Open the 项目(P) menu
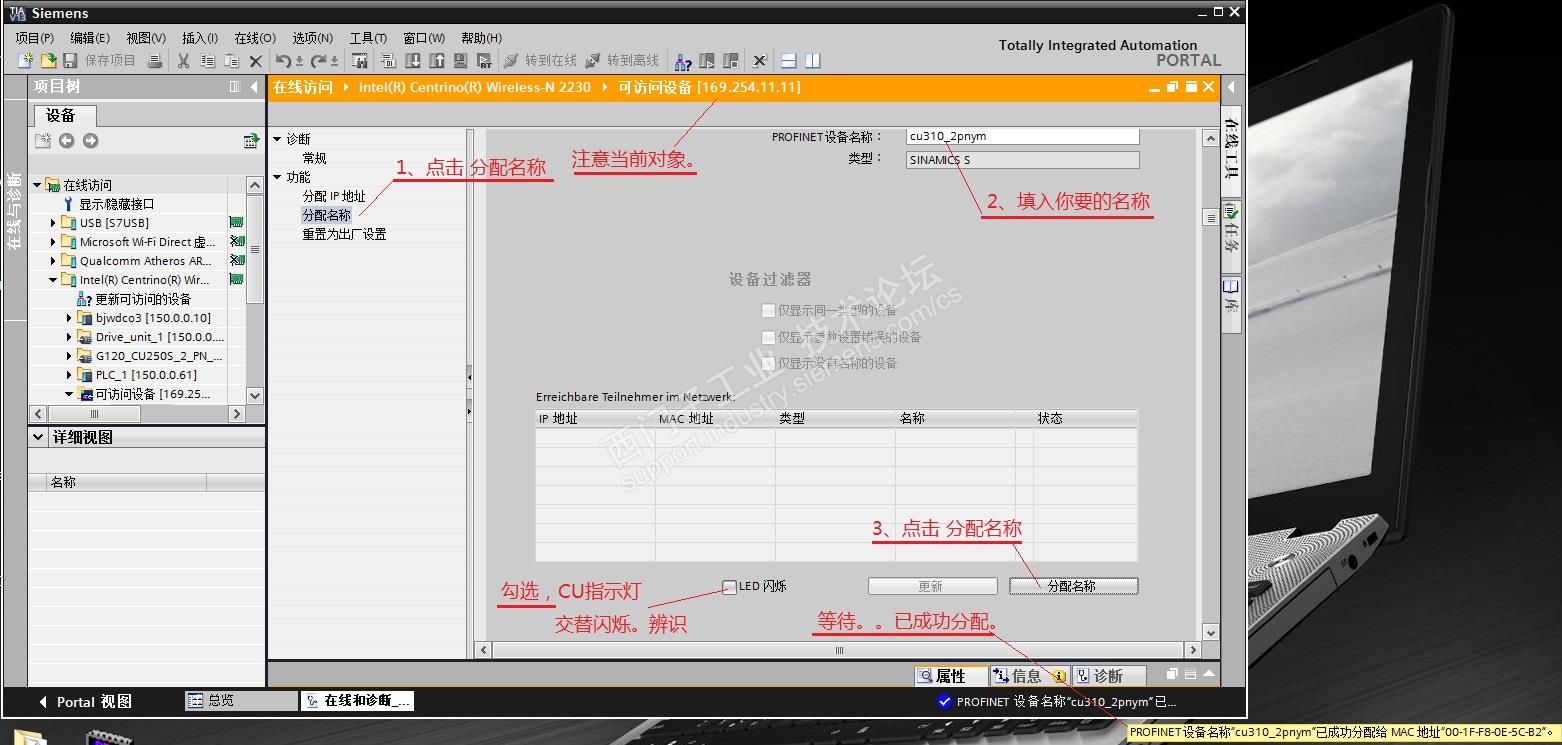Image resolution: width=1562 pixels, height=745 pixels. [35, 38]
